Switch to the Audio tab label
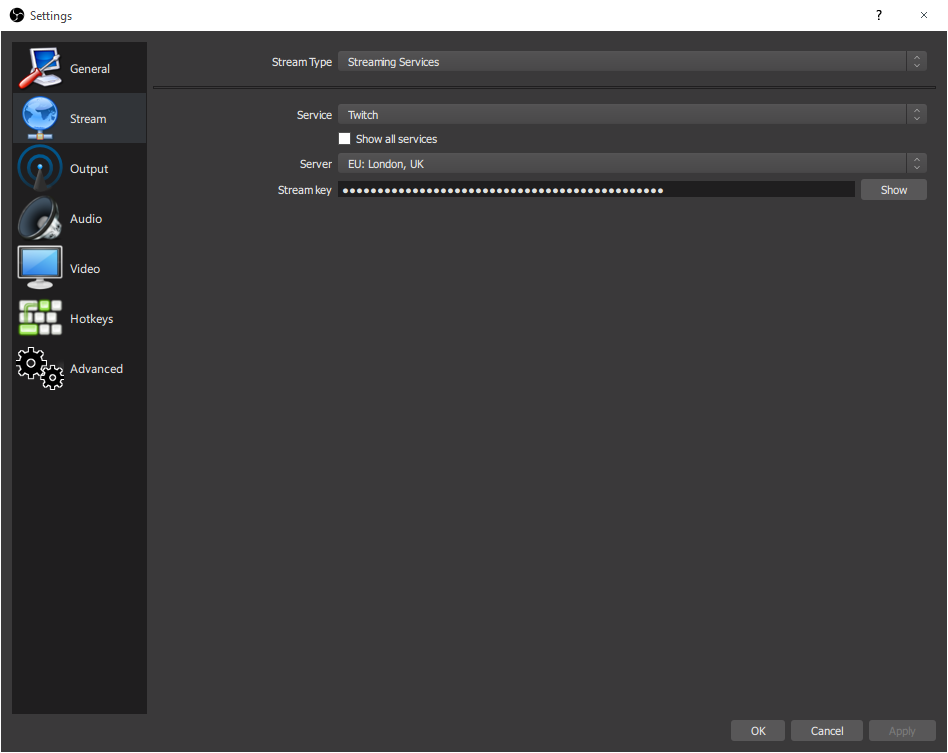 click(x=86, y=219)
